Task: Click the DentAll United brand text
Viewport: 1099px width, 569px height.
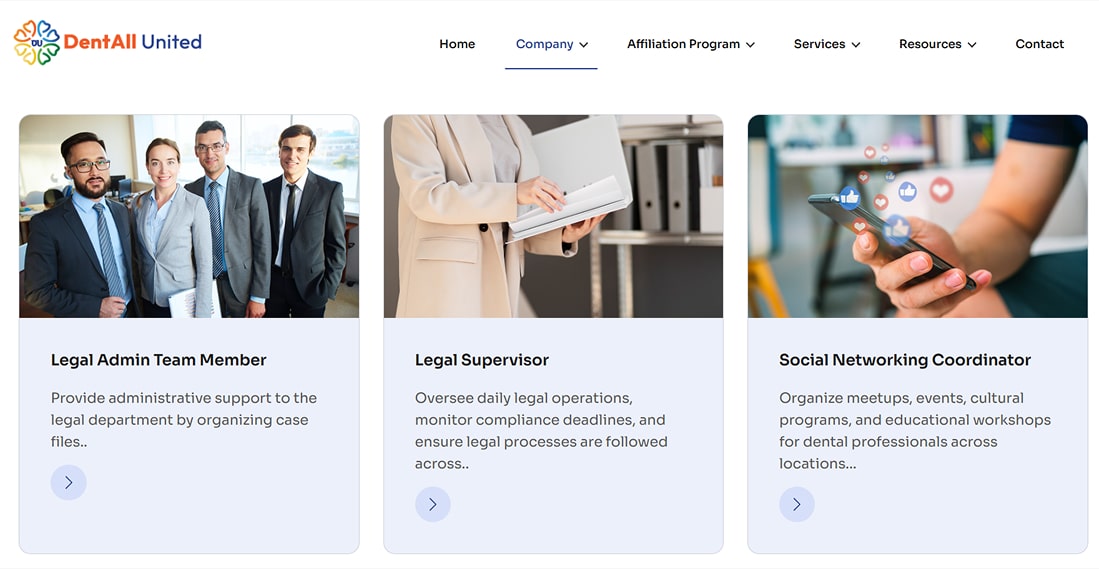Action: coord(133,42)
